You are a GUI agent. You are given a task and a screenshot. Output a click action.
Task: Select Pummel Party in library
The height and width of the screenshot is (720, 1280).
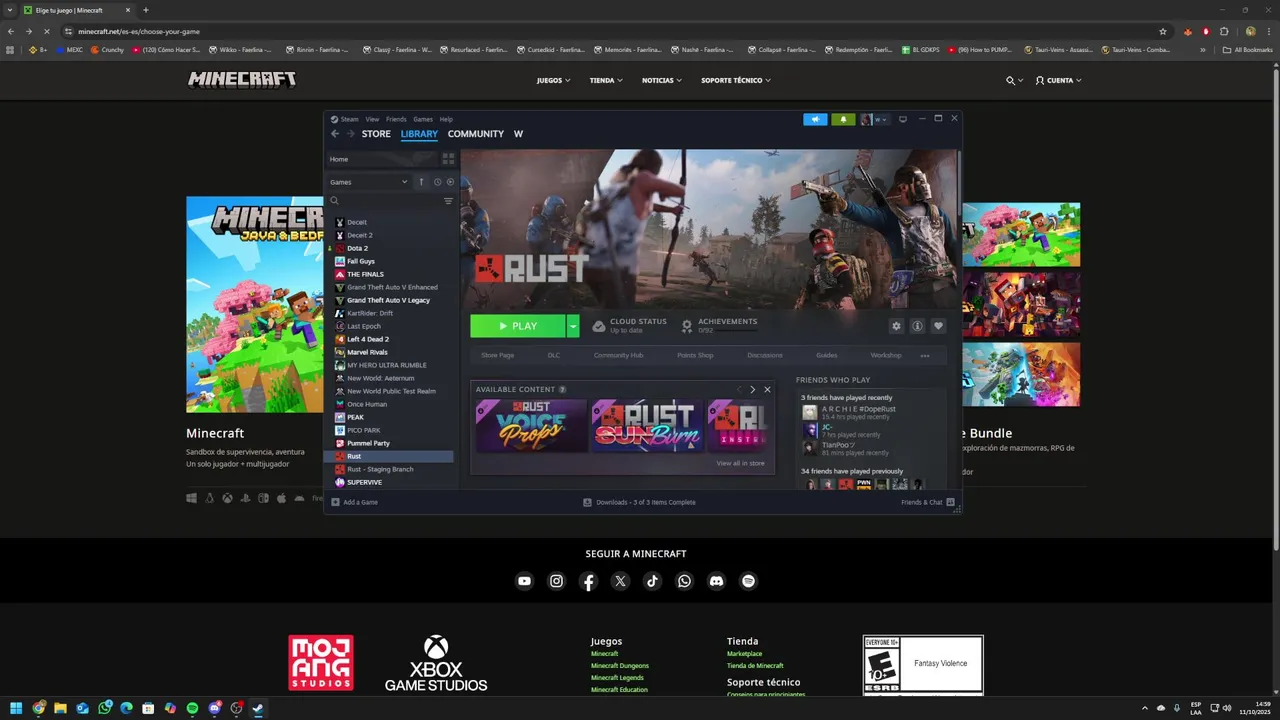click(368, 443)
